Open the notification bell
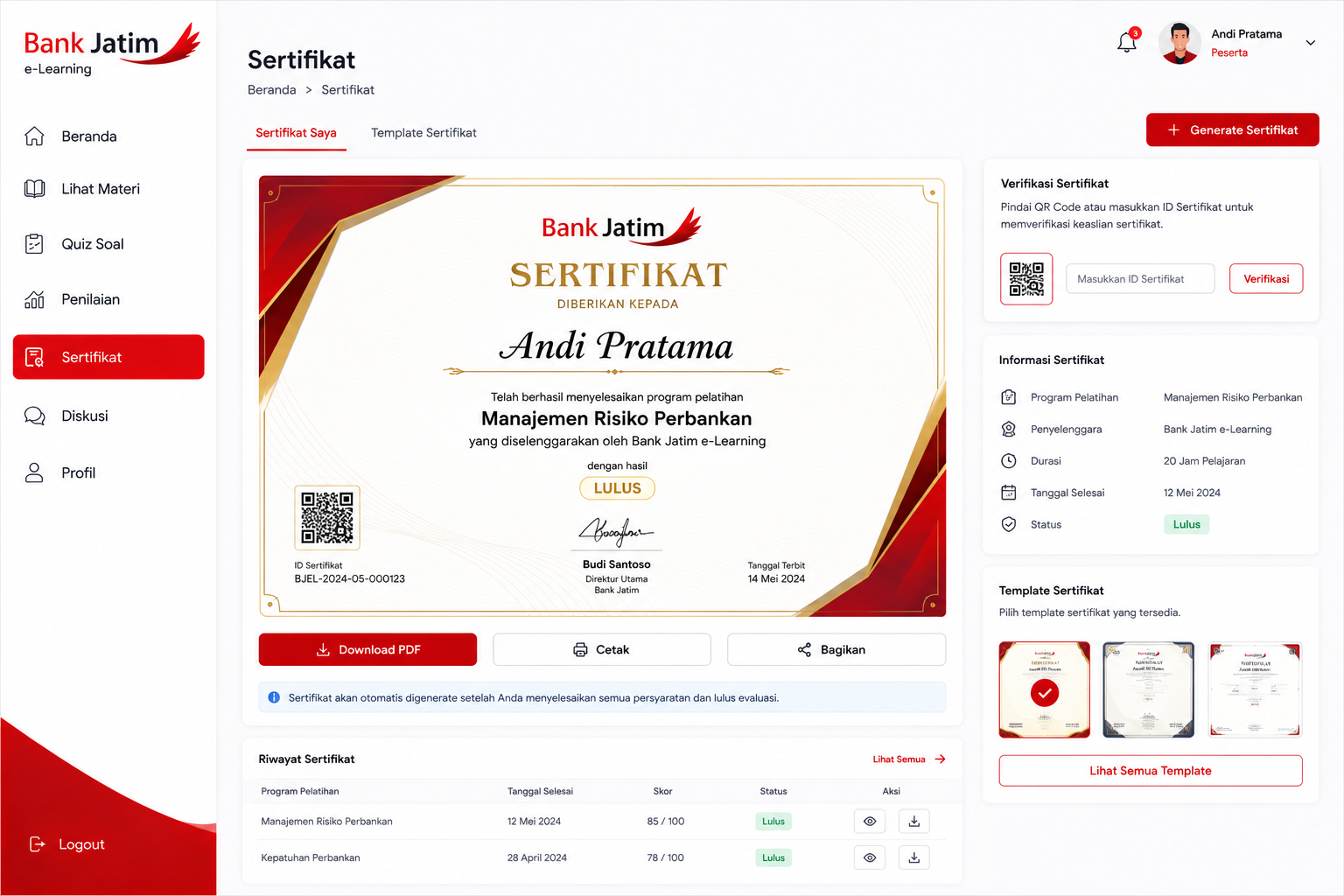 tap(1127, 42)
